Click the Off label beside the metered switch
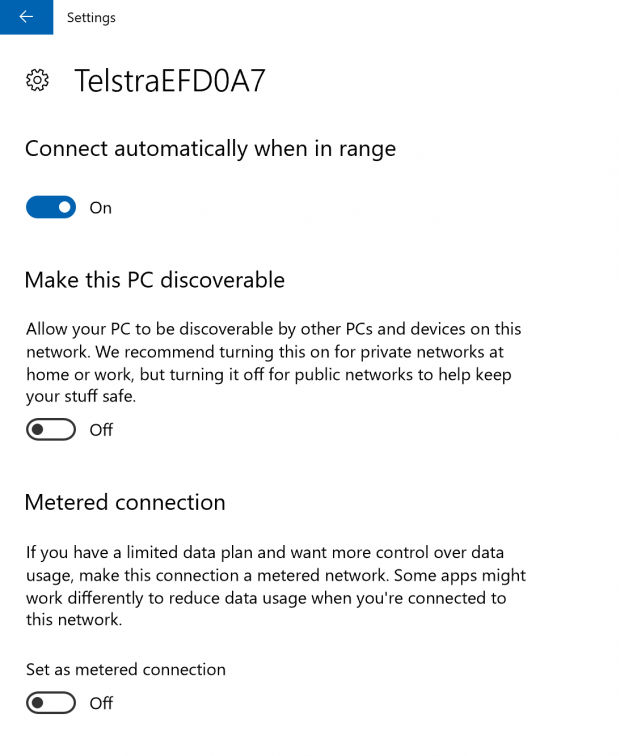 101,703
